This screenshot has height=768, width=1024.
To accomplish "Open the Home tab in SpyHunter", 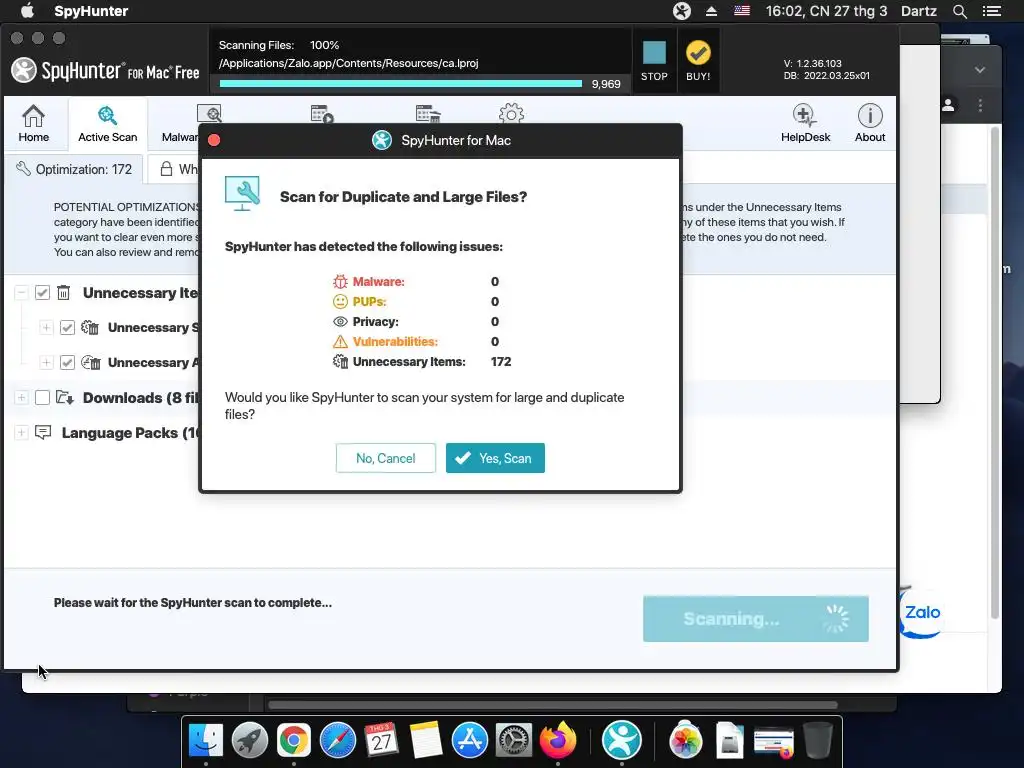I will [x=33, y=123].
